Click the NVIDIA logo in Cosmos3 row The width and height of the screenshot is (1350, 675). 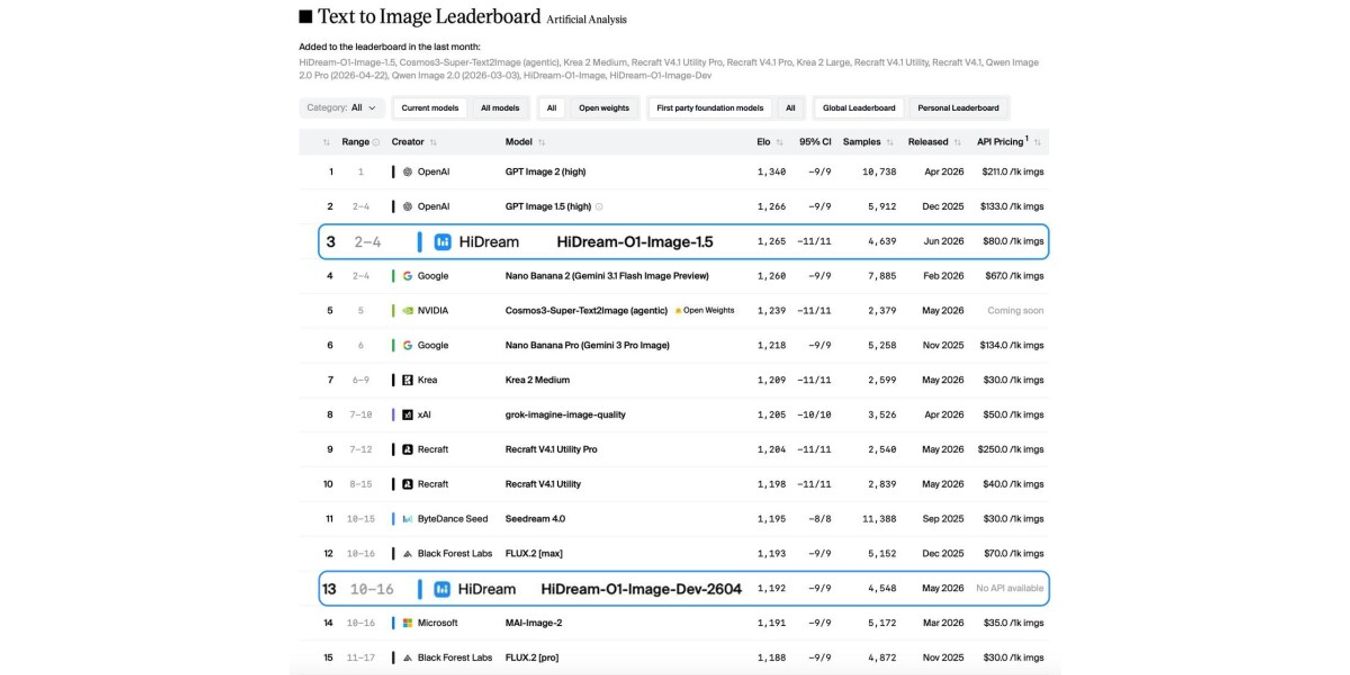(407, 311)
